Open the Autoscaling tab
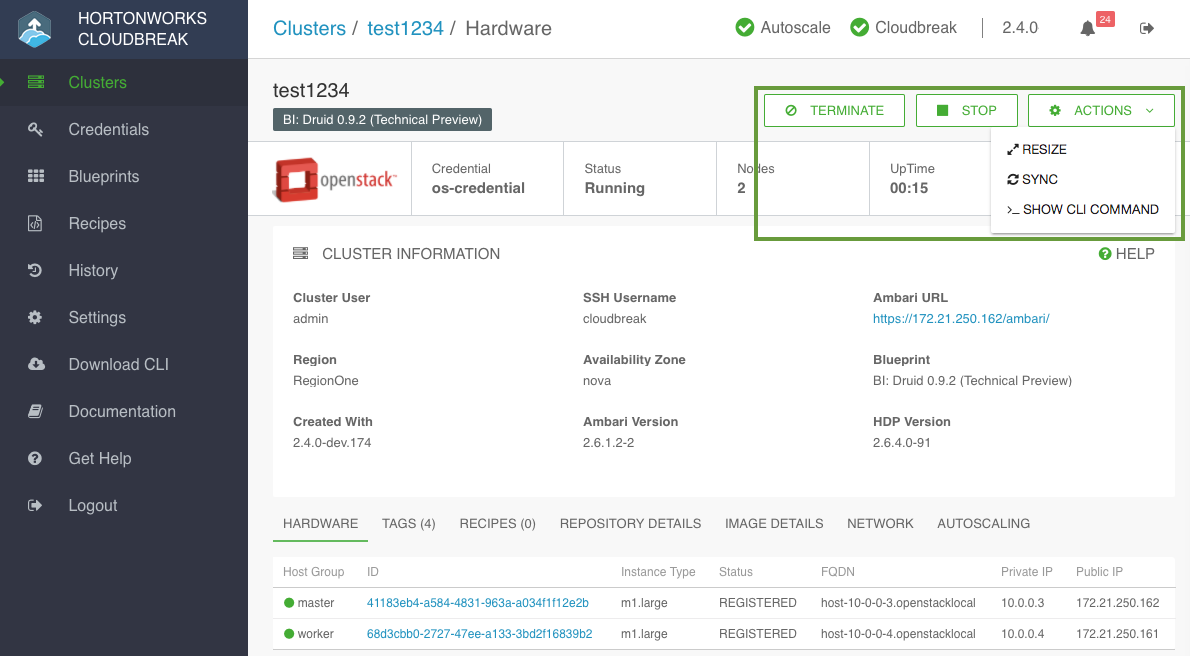 click(x=984, y=524)
